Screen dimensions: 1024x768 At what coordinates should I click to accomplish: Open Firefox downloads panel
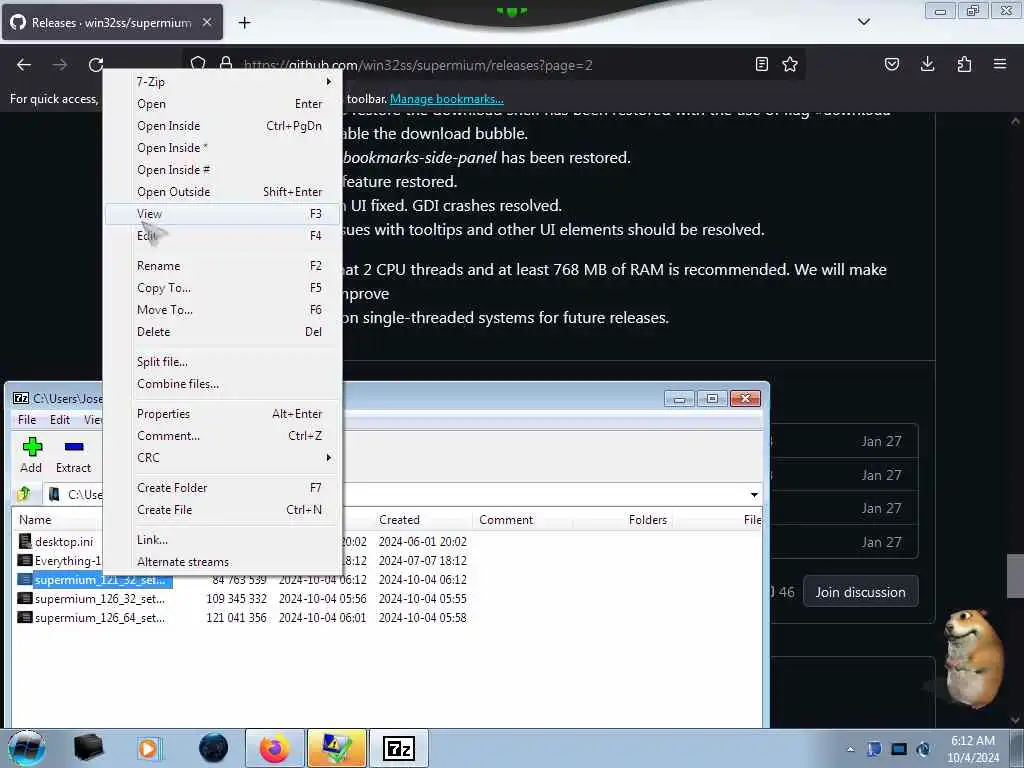(x=927, y=64)
